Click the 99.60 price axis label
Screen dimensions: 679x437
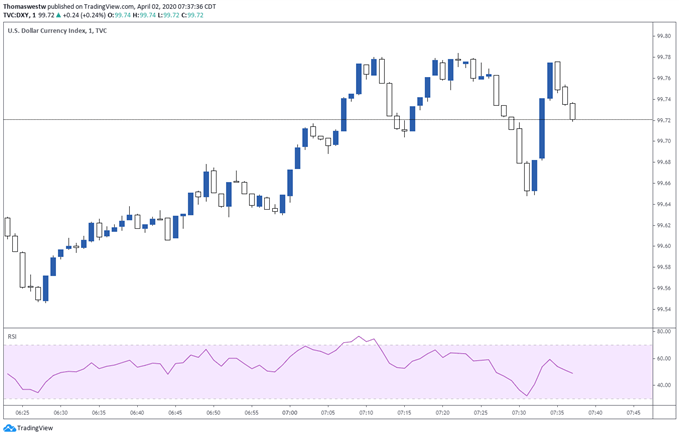click(x=664, y=246)
